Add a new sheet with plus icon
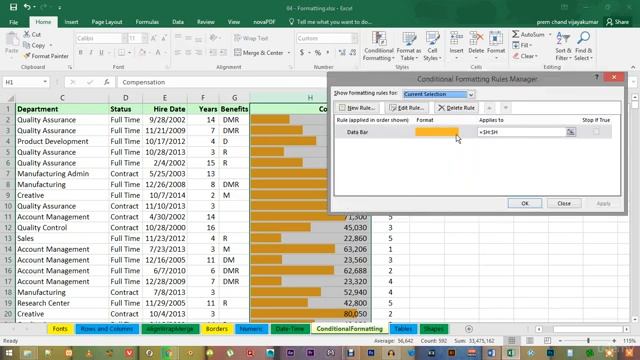 (469, 329)
